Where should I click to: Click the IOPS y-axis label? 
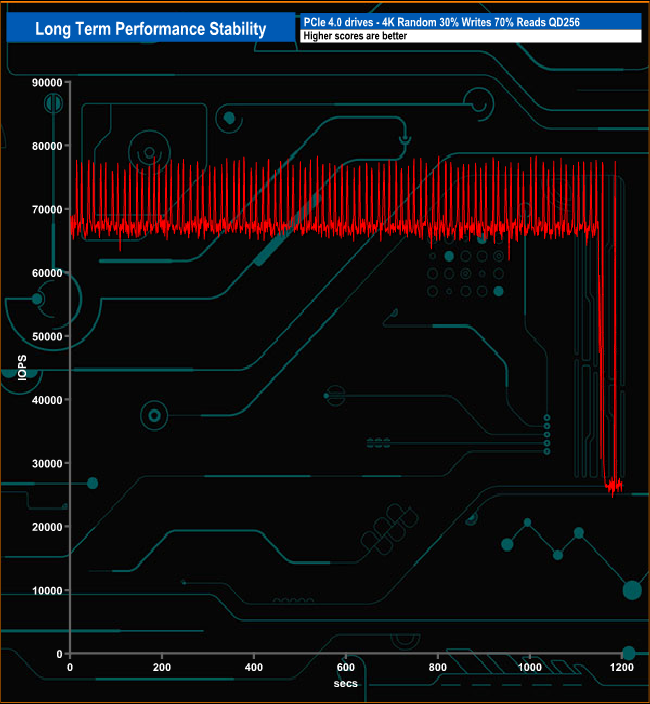[x=22, y=367]
